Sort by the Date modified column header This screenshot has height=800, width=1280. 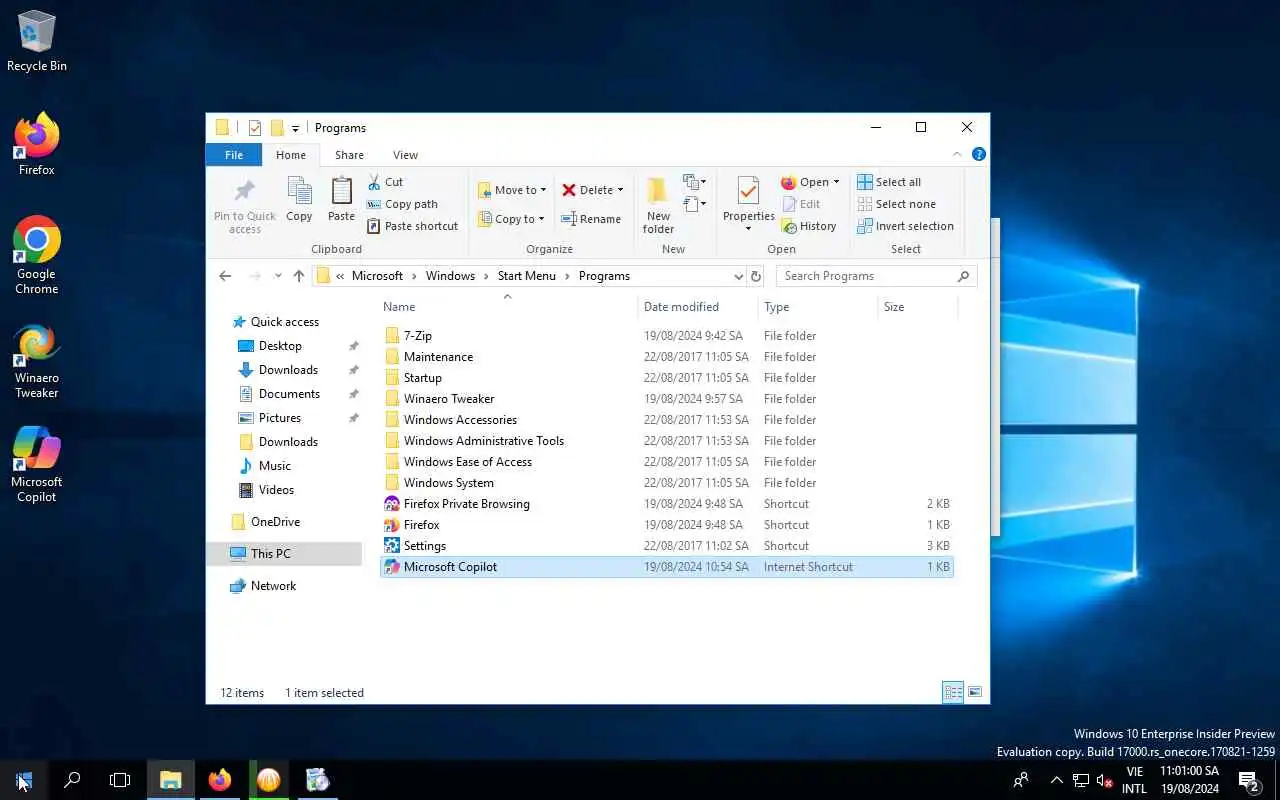(697, 307)
